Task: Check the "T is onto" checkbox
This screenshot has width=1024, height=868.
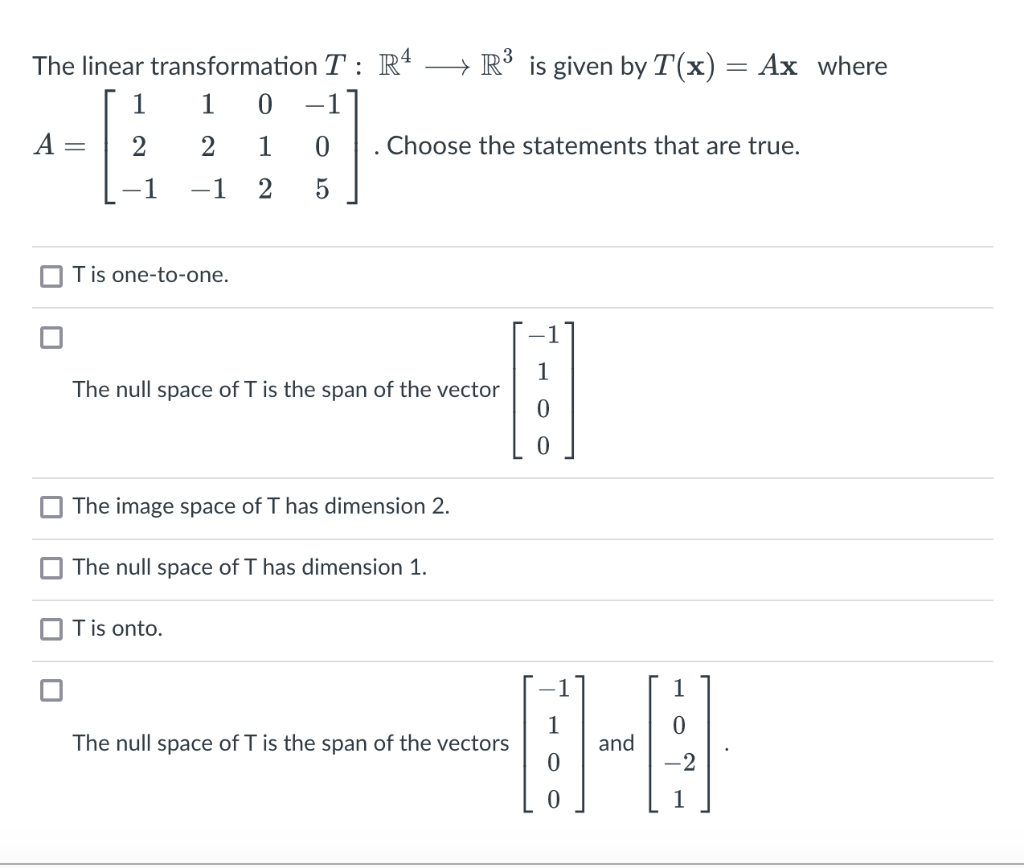Action: point(50,630)
